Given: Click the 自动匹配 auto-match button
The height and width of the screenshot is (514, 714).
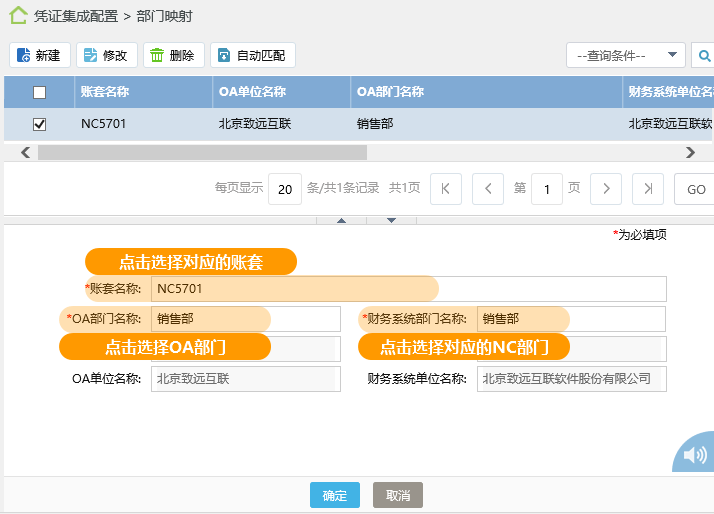Looking at the screenshot, I should point(252,55).
